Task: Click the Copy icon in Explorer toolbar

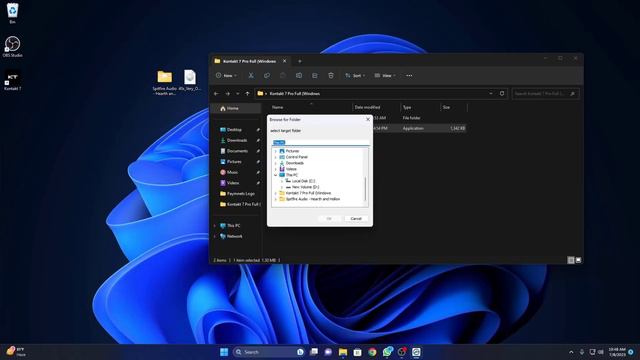Action: click(267, 76)
